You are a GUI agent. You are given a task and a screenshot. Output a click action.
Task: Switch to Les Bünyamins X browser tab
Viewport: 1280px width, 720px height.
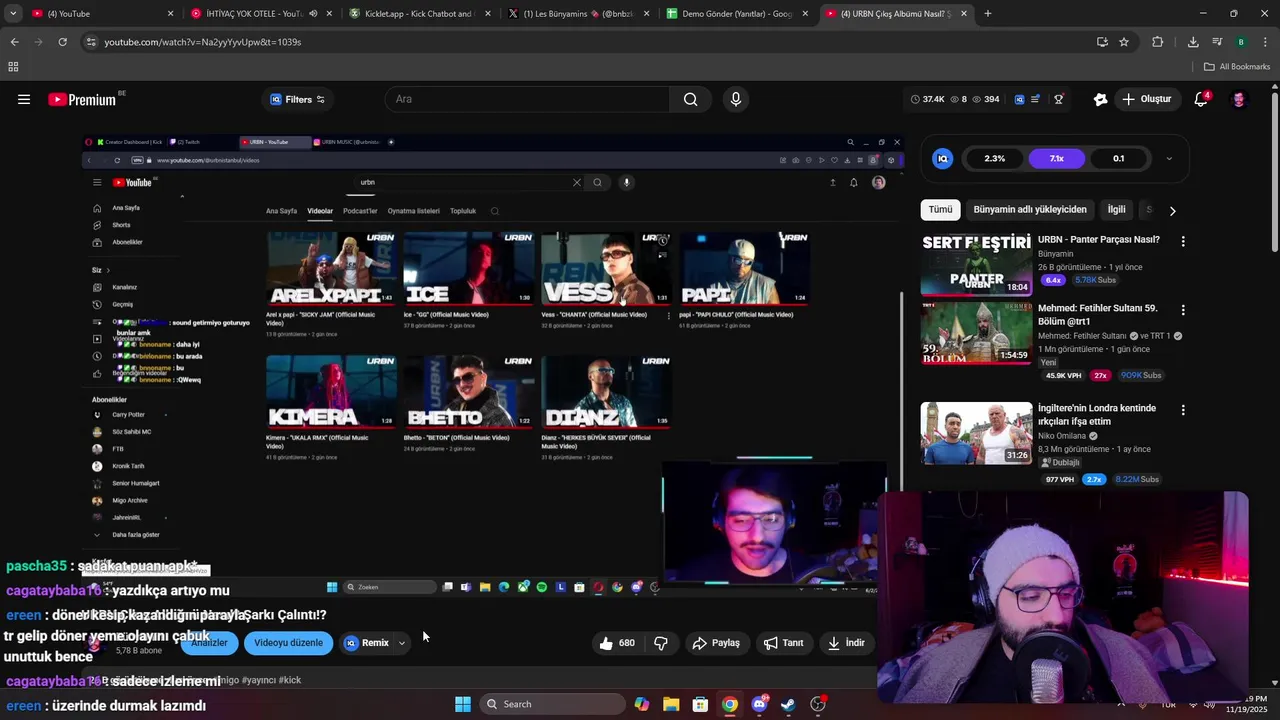click(579, 13)
